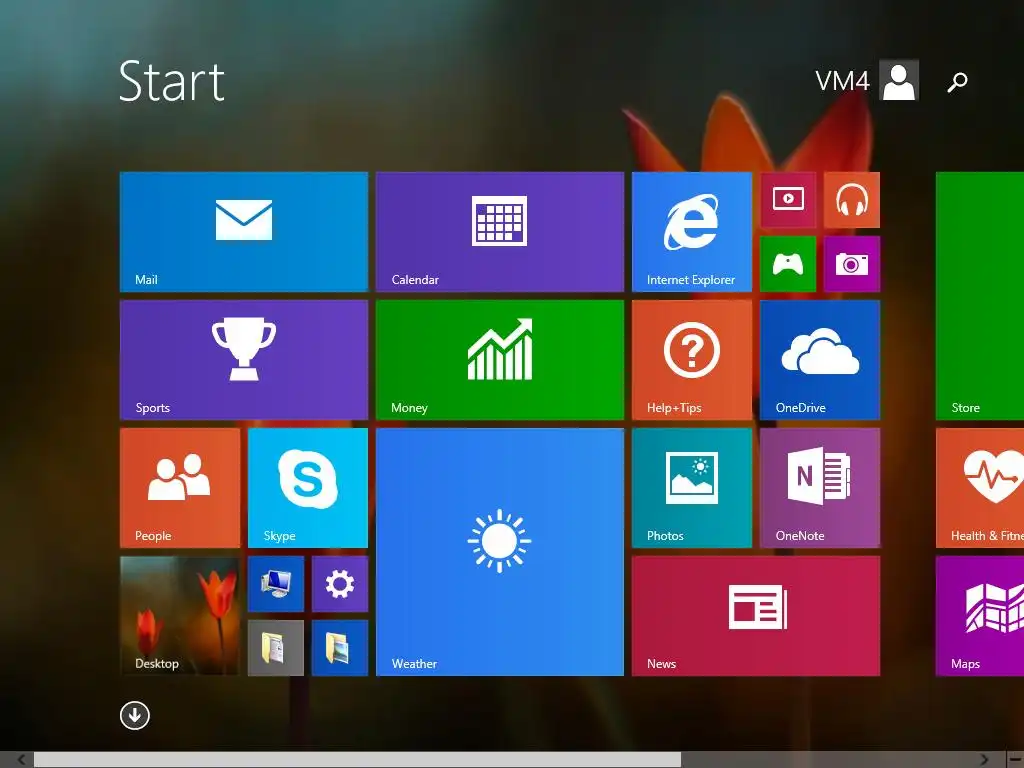Open the Pictures folder tile

(x=340, y=648)
